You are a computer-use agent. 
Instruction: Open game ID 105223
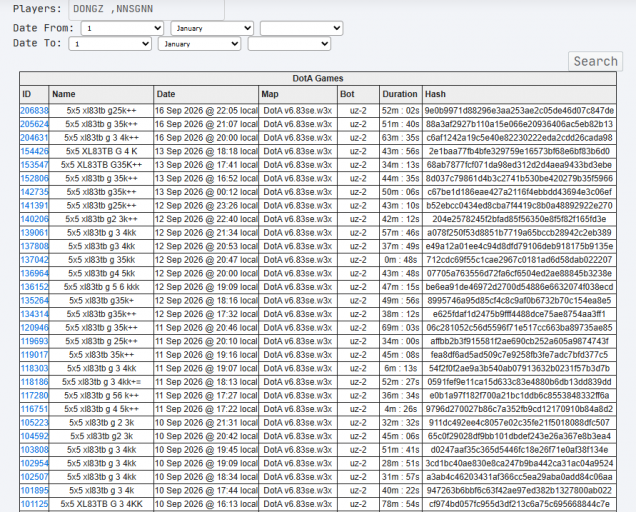pyautogui.click(x=34, y=423)
